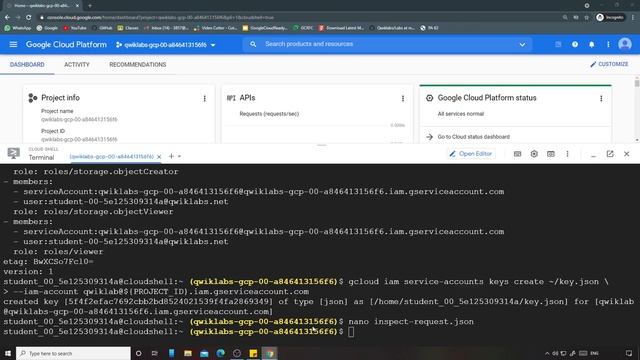
Task: Switch to the DASHBOARD tab
Action: [x=27, y=64]
